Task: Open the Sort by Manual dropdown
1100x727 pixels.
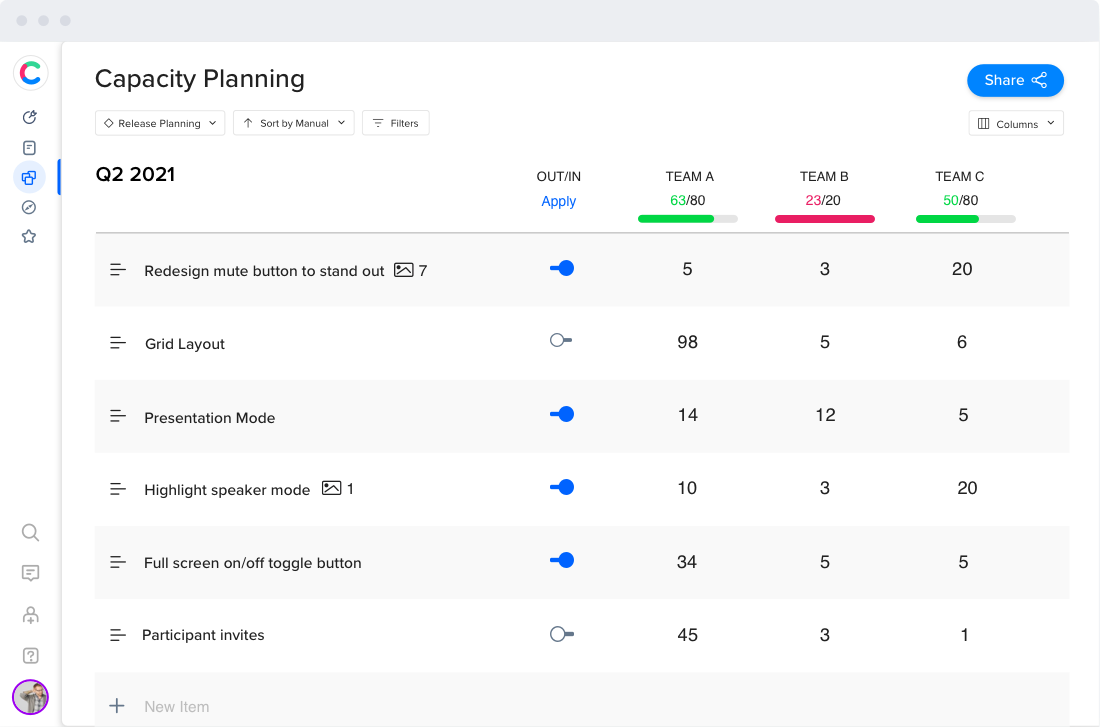Action: pyautogui.click(x=293, y=122)
